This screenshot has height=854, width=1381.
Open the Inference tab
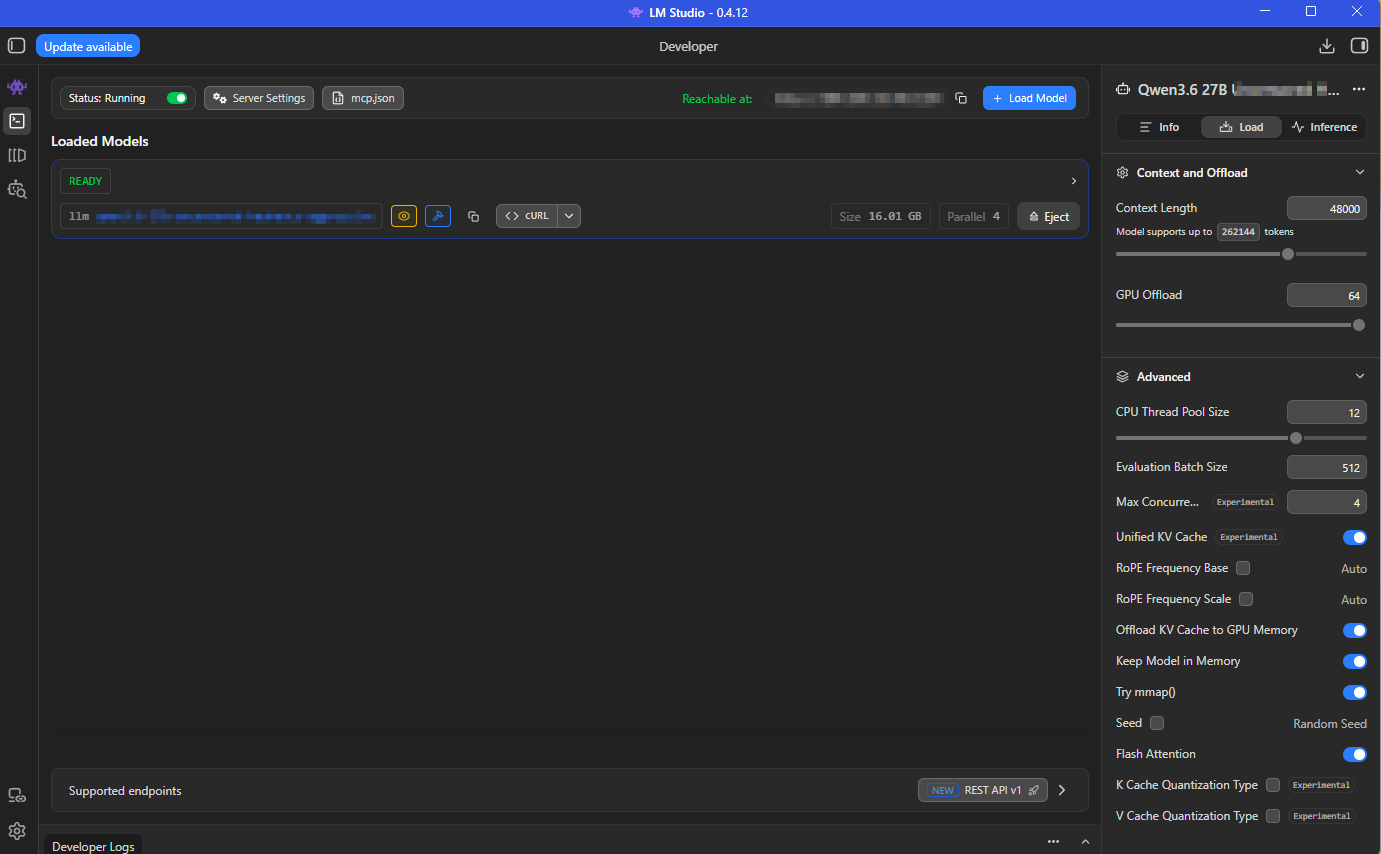[x=1324, y=127]
